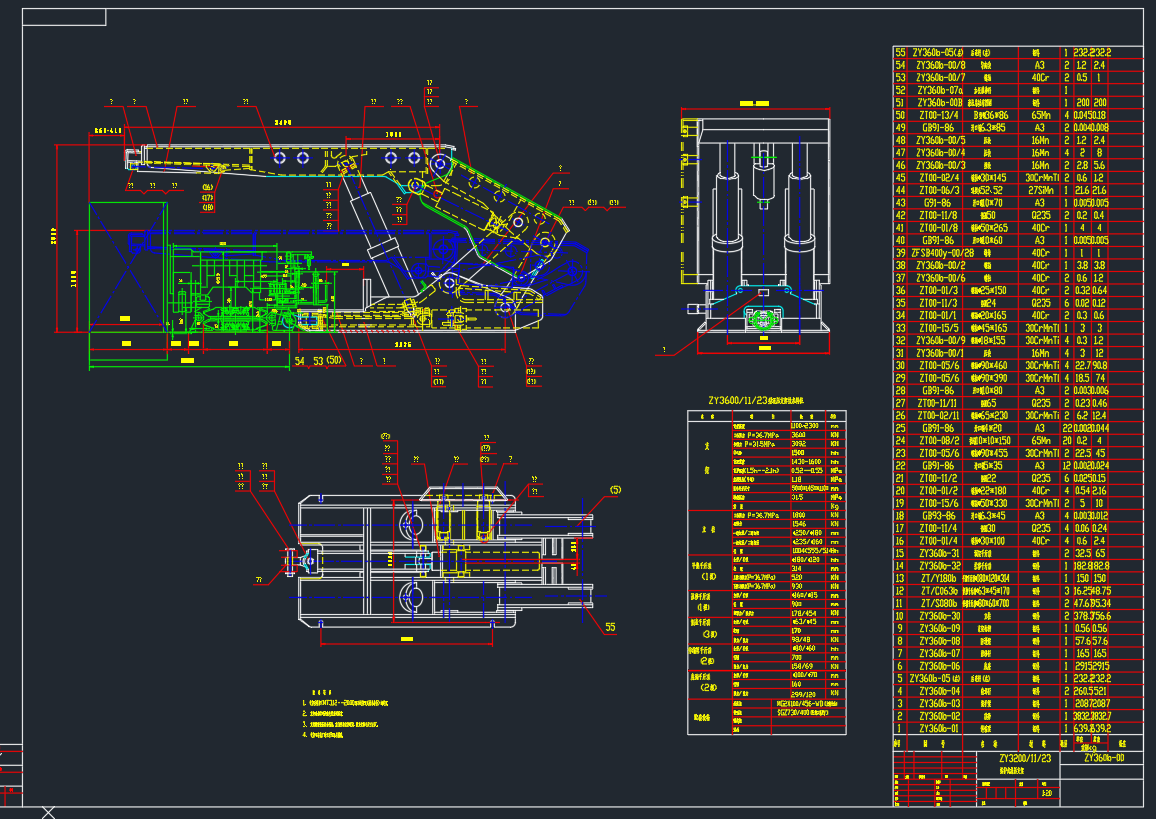Select ZT/Y180b in row 13
Viewport: 1156px width, 819px height.
click(939, 579)
